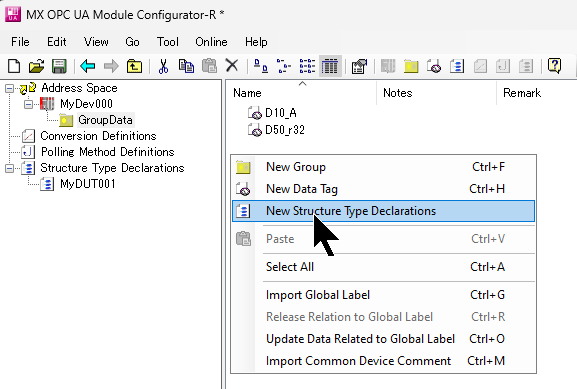Open the Tool menu
The height and width of the screenshot is (389, 577).
[x=168, y=42]
